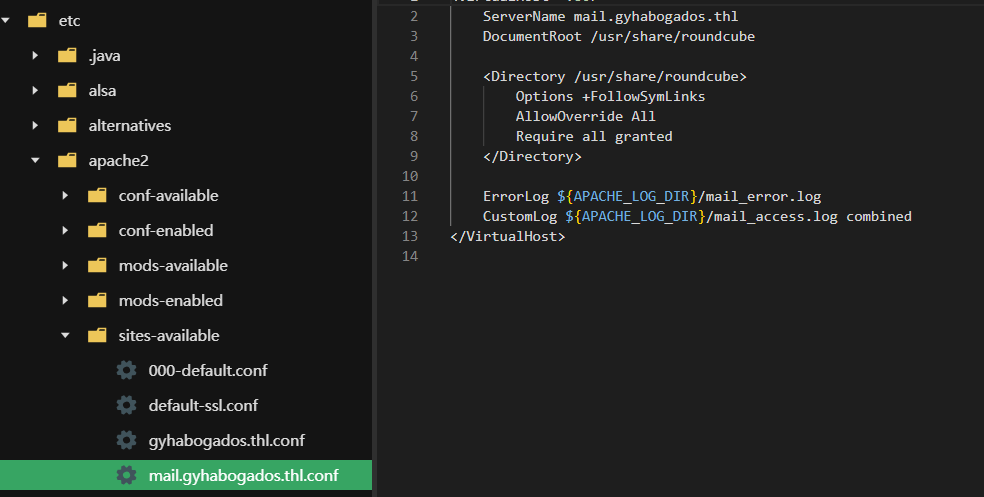Select the alsa folder name
The image size is (984, 497).
(x=102, y=91)
